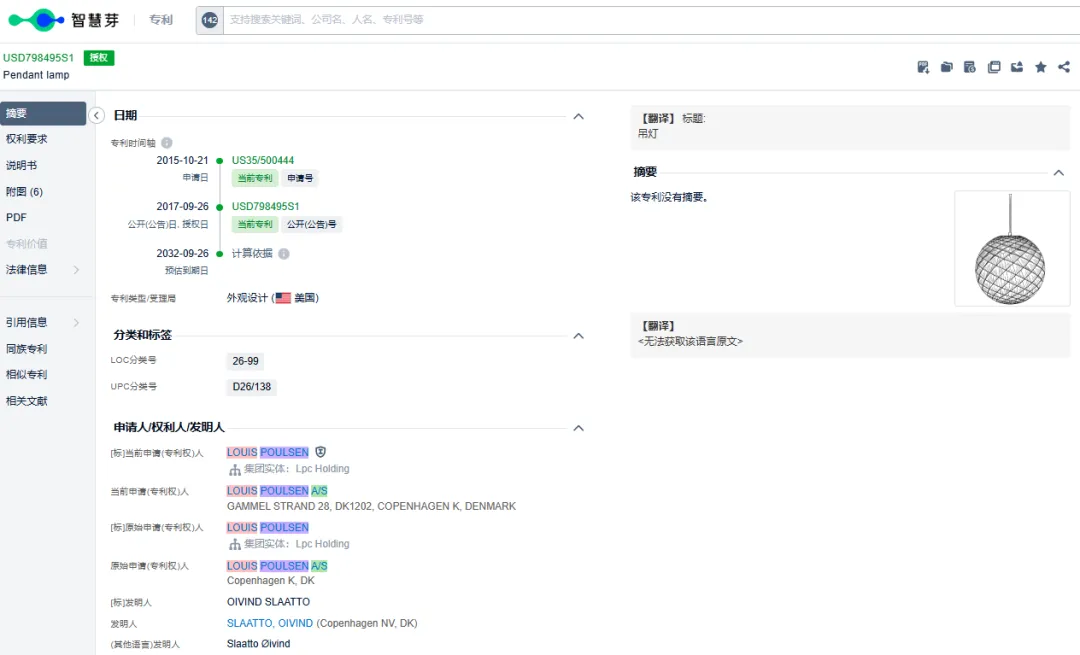Focus the patent search input field
Screen dimensions: 1080x655
tap(651, 20)
